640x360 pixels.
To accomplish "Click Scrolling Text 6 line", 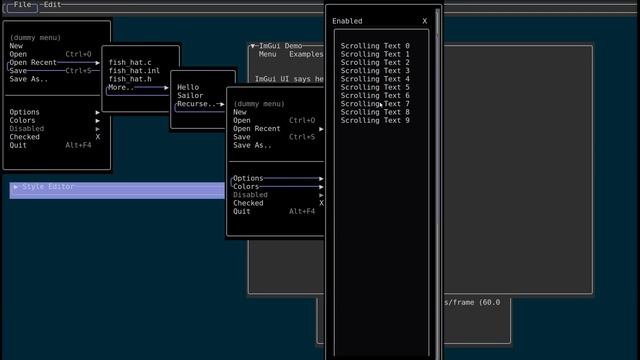I will (375, 95).
